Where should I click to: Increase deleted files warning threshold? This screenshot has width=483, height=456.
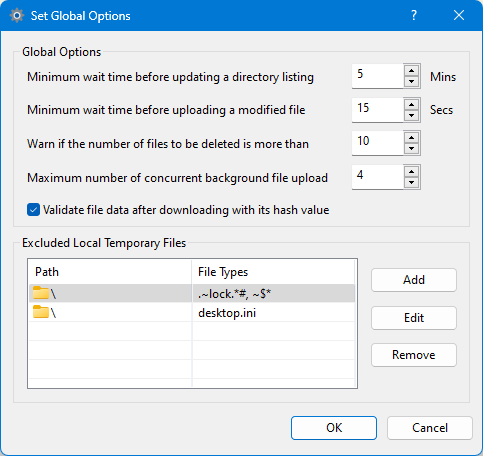click(x=412, y=138)
